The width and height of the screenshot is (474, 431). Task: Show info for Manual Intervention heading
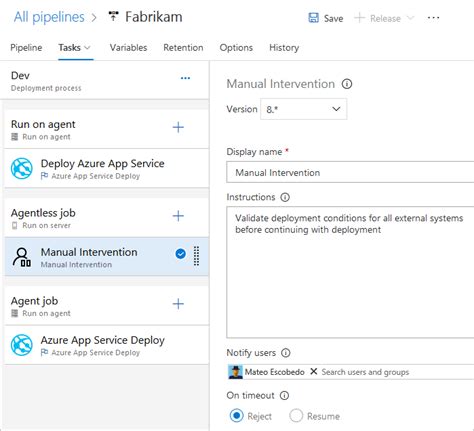(347, 84)
